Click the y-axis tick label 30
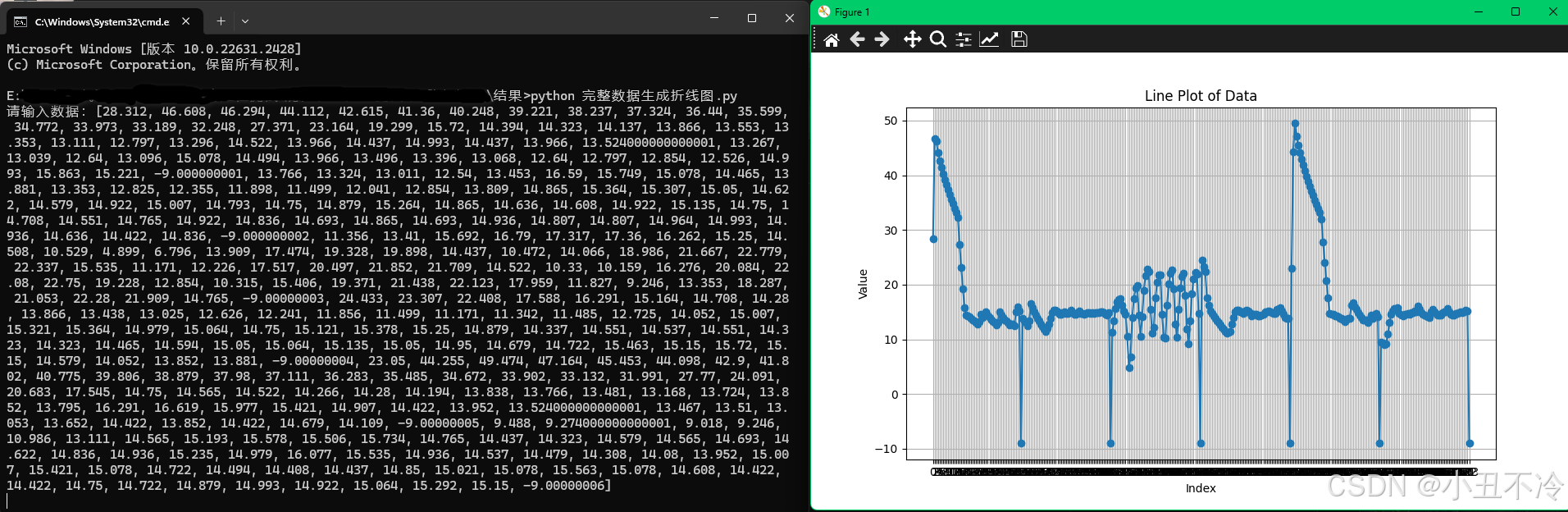This screenshot has width=1568, height=512. point(891,231)
